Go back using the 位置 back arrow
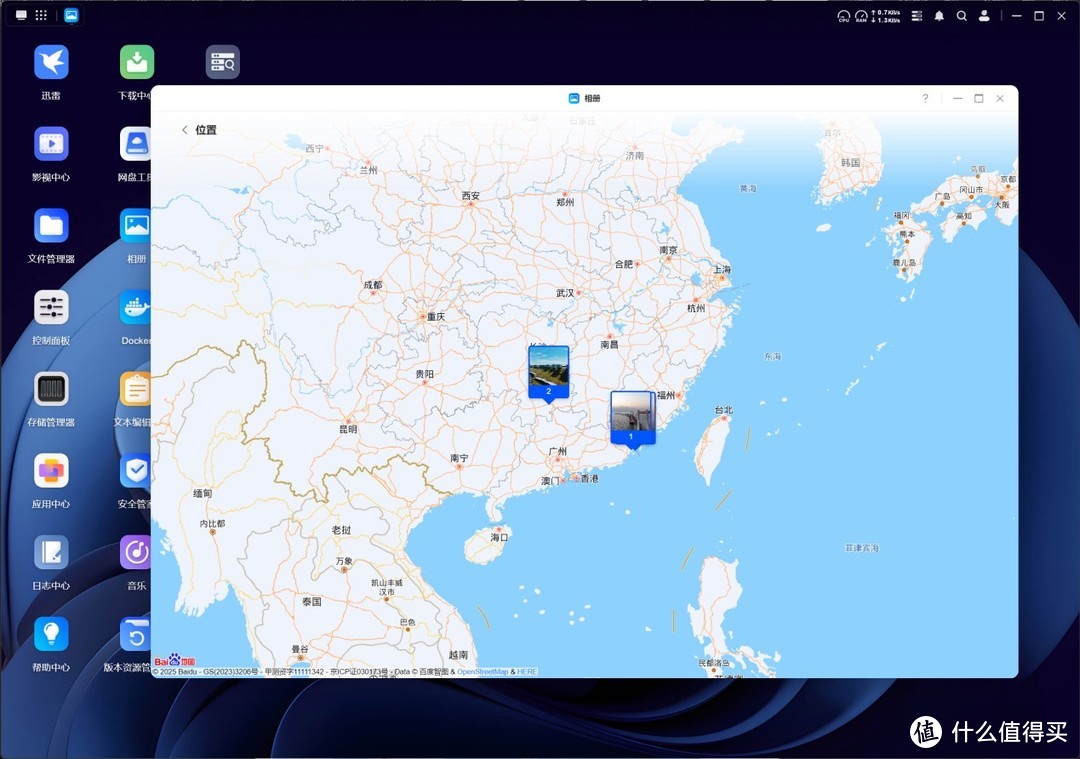1080x759 pixels. coord(185,130)
